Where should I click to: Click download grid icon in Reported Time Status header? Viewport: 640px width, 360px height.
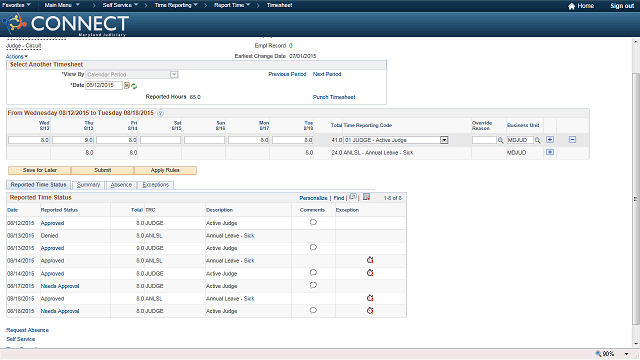[x=367, y=197]
